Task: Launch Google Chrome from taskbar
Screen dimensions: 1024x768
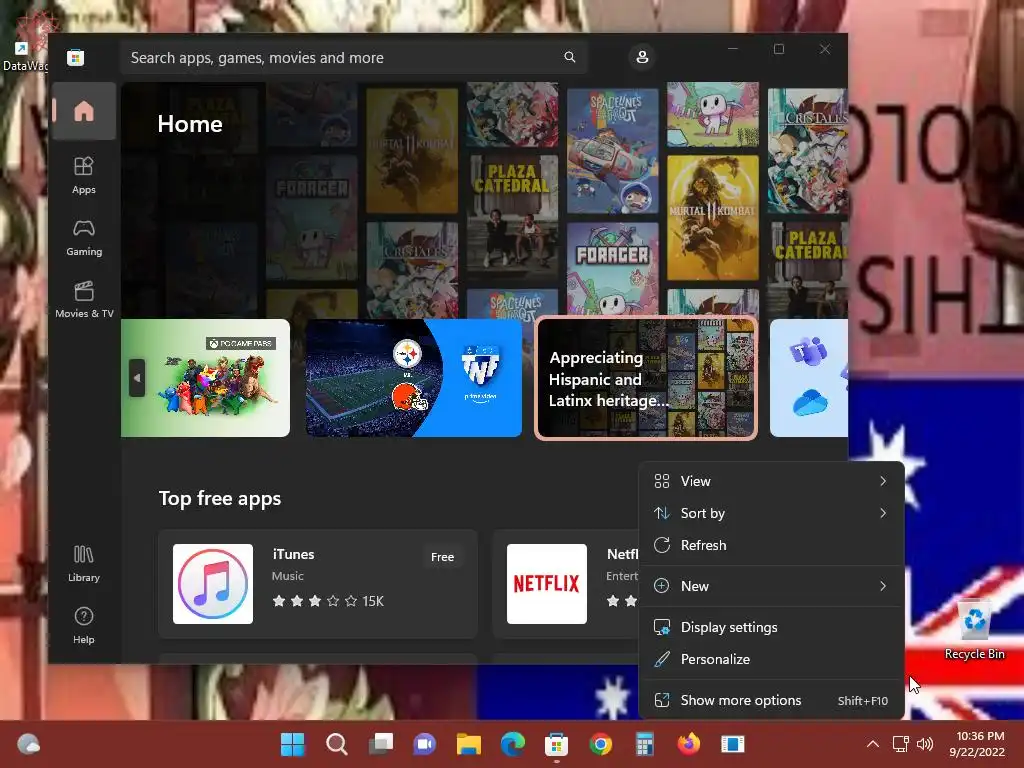Action: pyautogui.click(x=601, y=744)
